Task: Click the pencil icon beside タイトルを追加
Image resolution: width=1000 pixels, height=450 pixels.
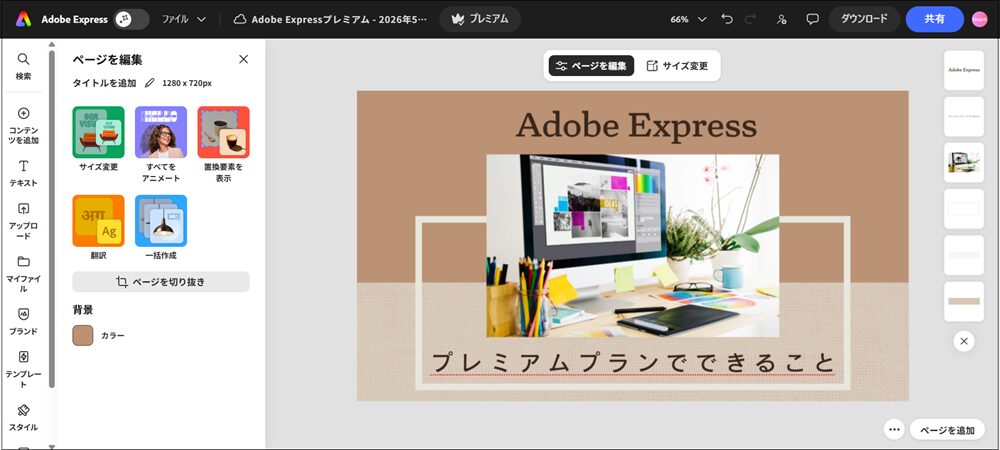Action: (x=149, y=83)
